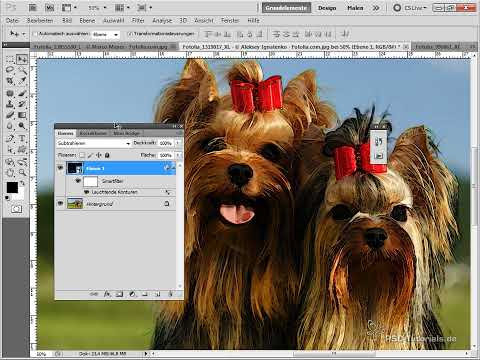Select the Type tool
Viewport: 480px width, 360px height.
22,138
